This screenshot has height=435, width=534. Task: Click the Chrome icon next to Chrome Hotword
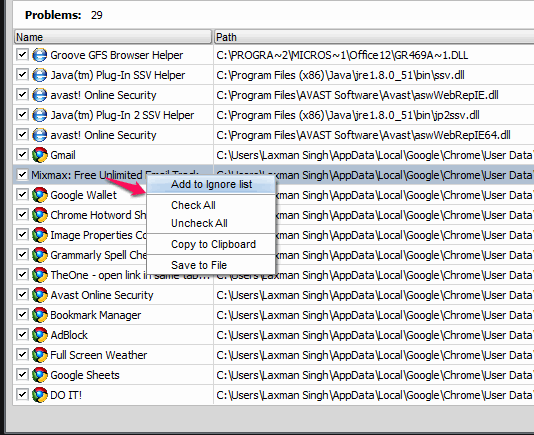pos(40,215)
